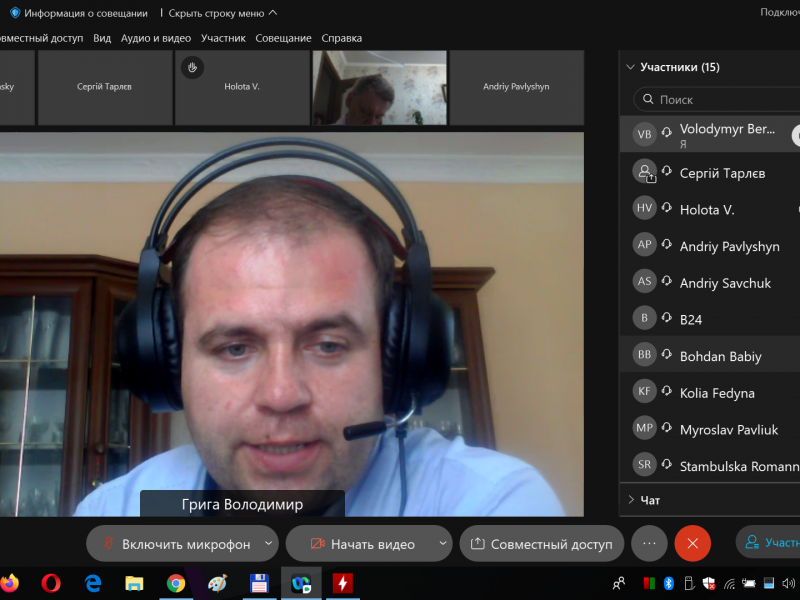Screen dimensions: 800x600
Task: Click the Совместный доступ share button
Action: coord(541,544)
